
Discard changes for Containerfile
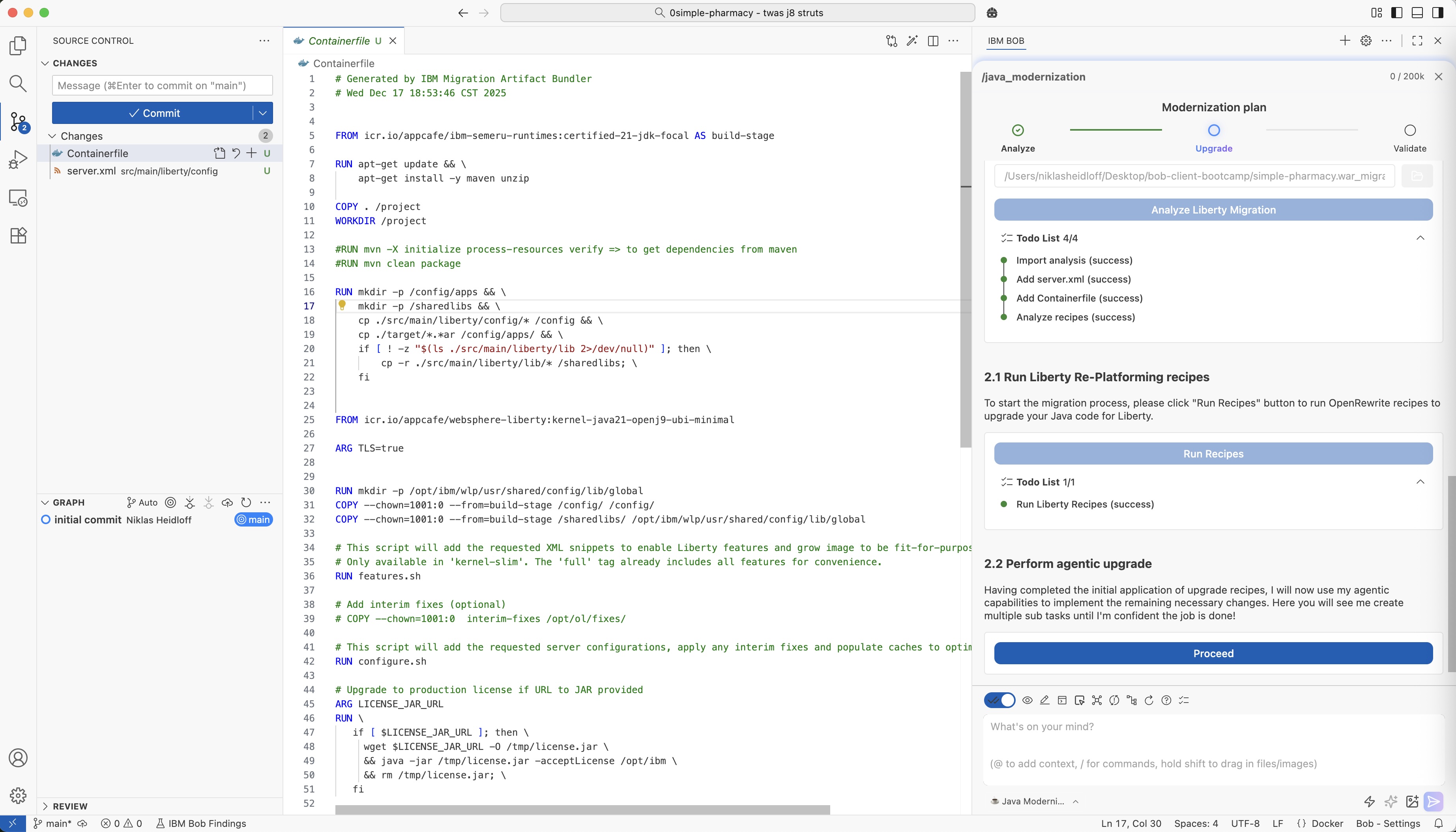(x=236, y=153)
